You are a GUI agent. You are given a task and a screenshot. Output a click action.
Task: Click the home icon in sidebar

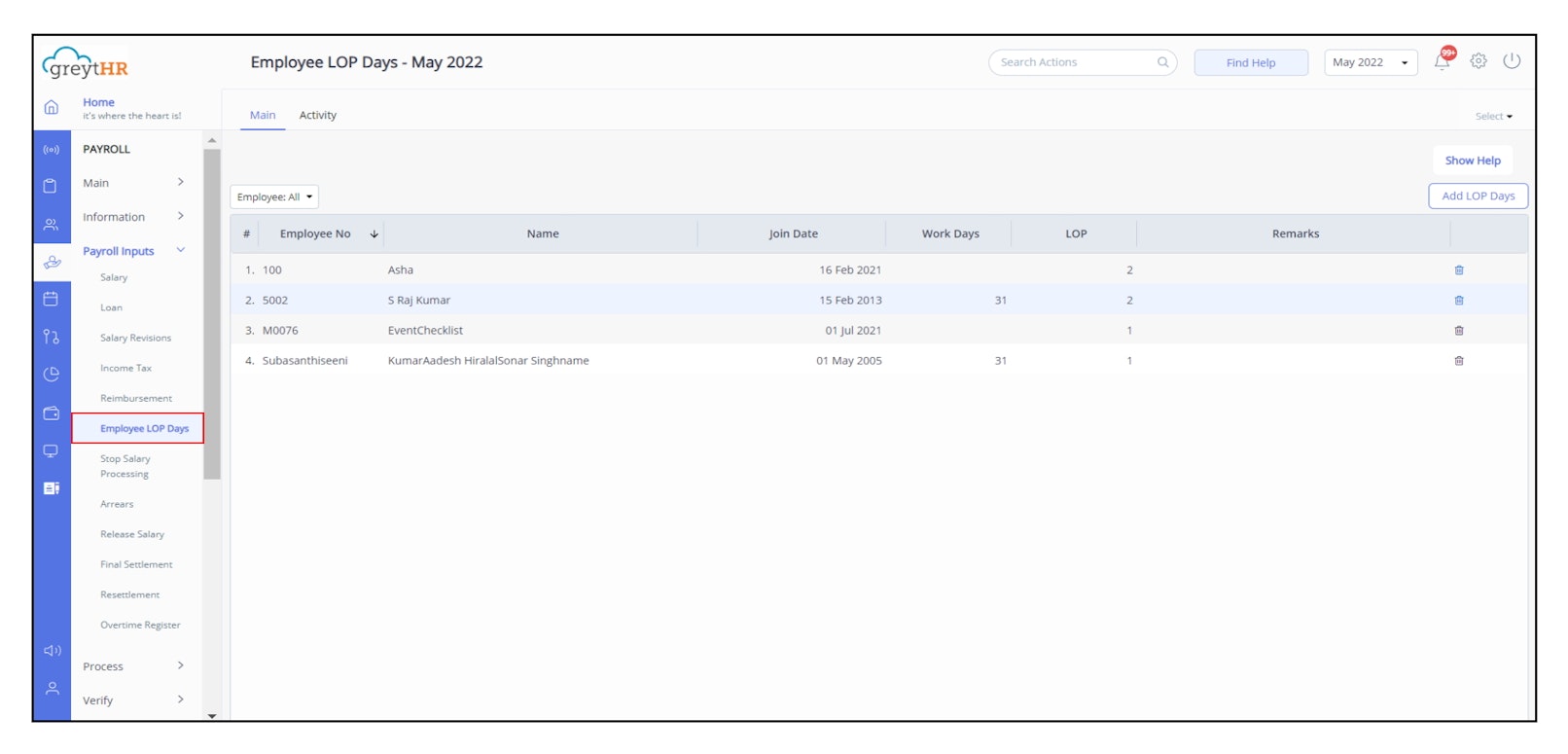click(x=52, y=107)
